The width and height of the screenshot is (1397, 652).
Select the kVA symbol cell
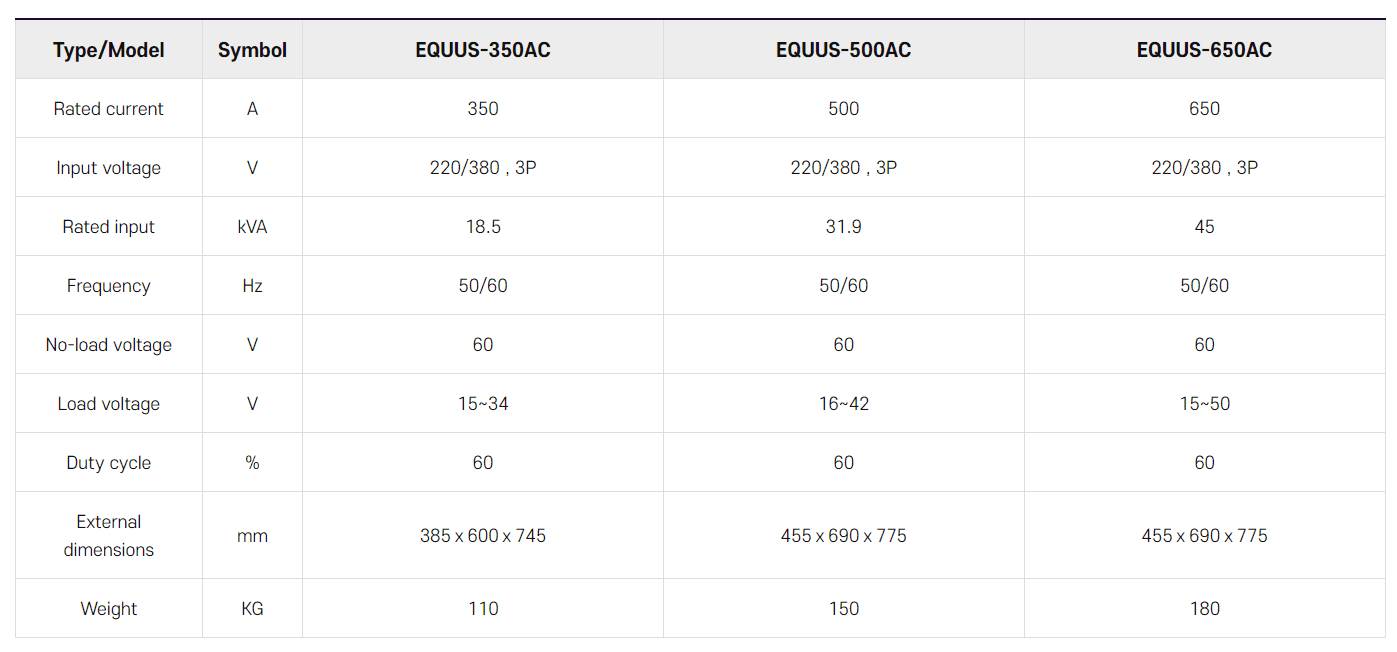(x=252, y=227)
